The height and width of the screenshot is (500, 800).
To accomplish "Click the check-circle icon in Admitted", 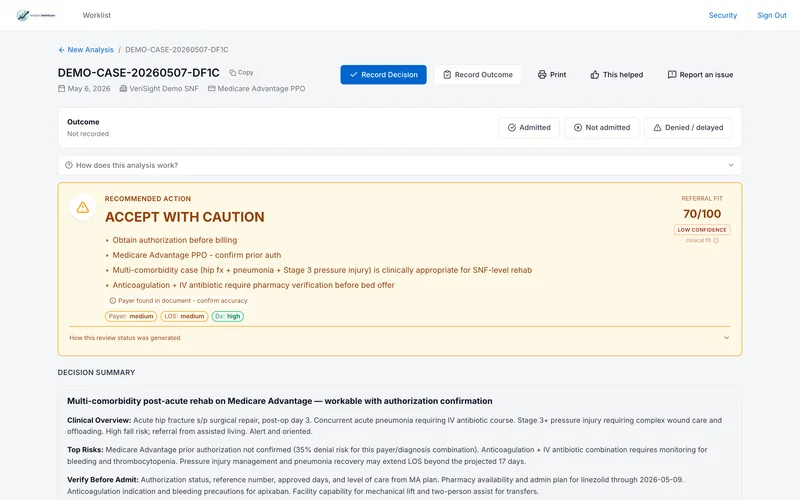I will click(x=512, y=128).
